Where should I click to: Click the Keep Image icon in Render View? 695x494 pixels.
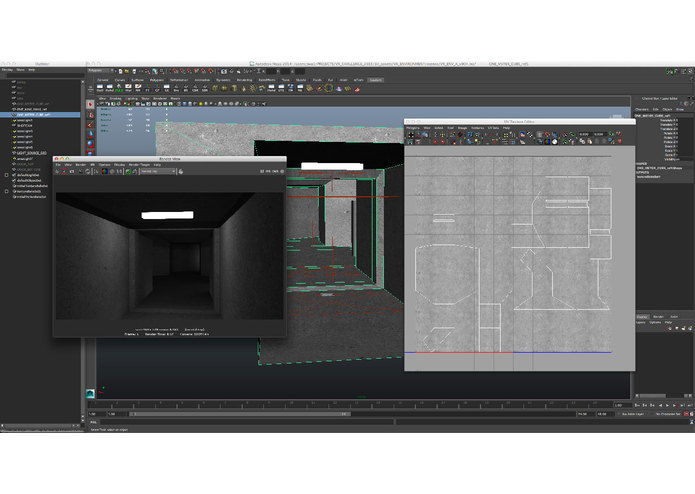point(128,171)
